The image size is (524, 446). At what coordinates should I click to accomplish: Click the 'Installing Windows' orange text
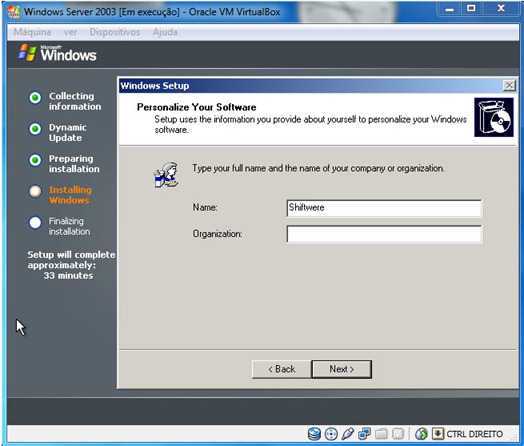pos(70,195)
